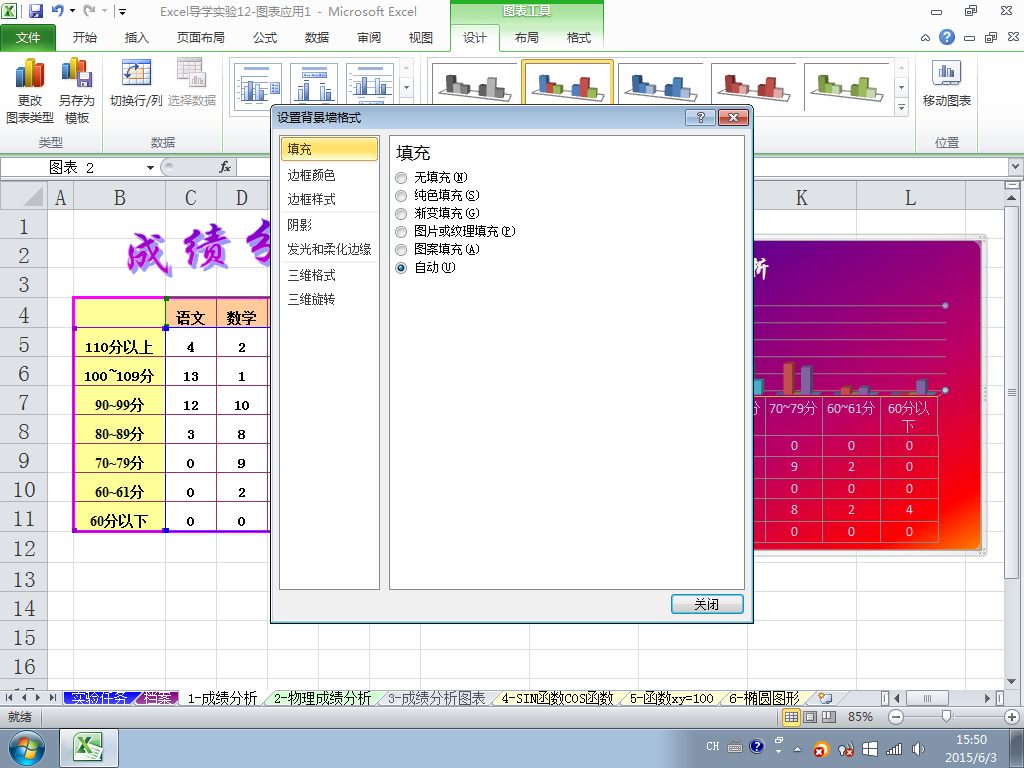Image resolution: width=1024 pixels, height=768 pixels.
Task: Minimize the ribbon with caret icon
Action: (925, 38)
